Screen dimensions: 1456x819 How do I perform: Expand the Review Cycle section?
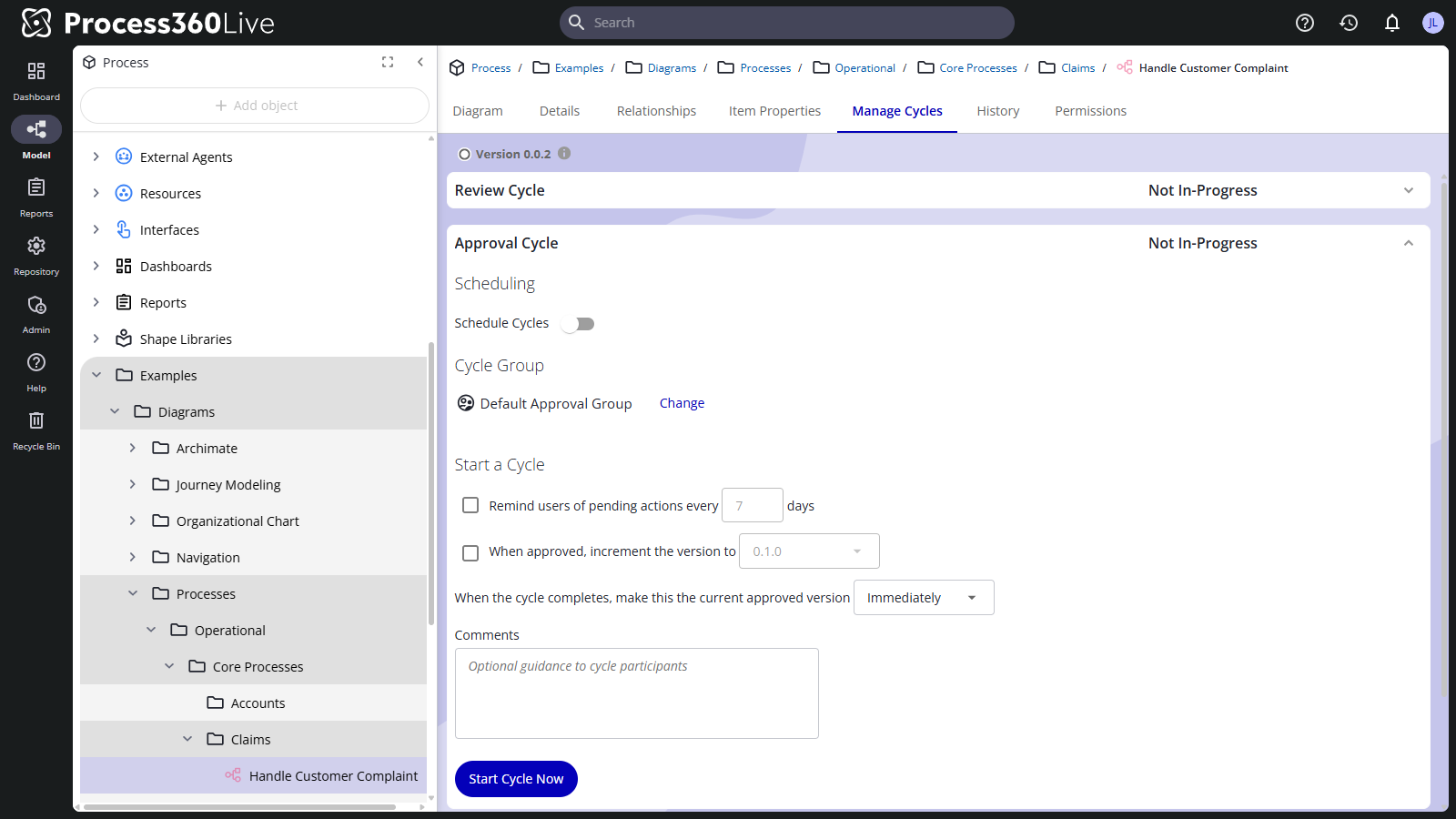1409,190
